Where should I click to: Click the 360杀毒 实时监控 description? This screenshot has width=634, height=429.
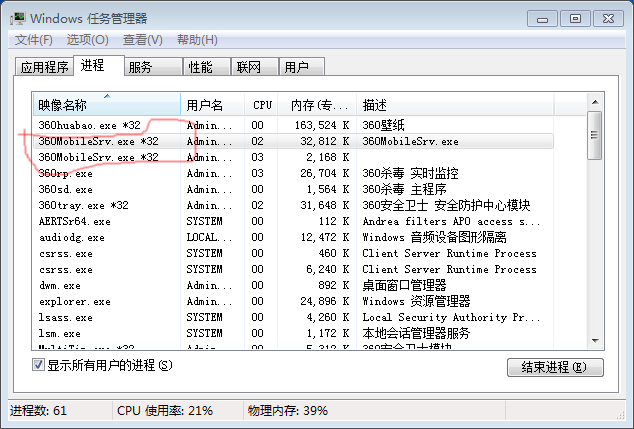click(x=410, y=173)
